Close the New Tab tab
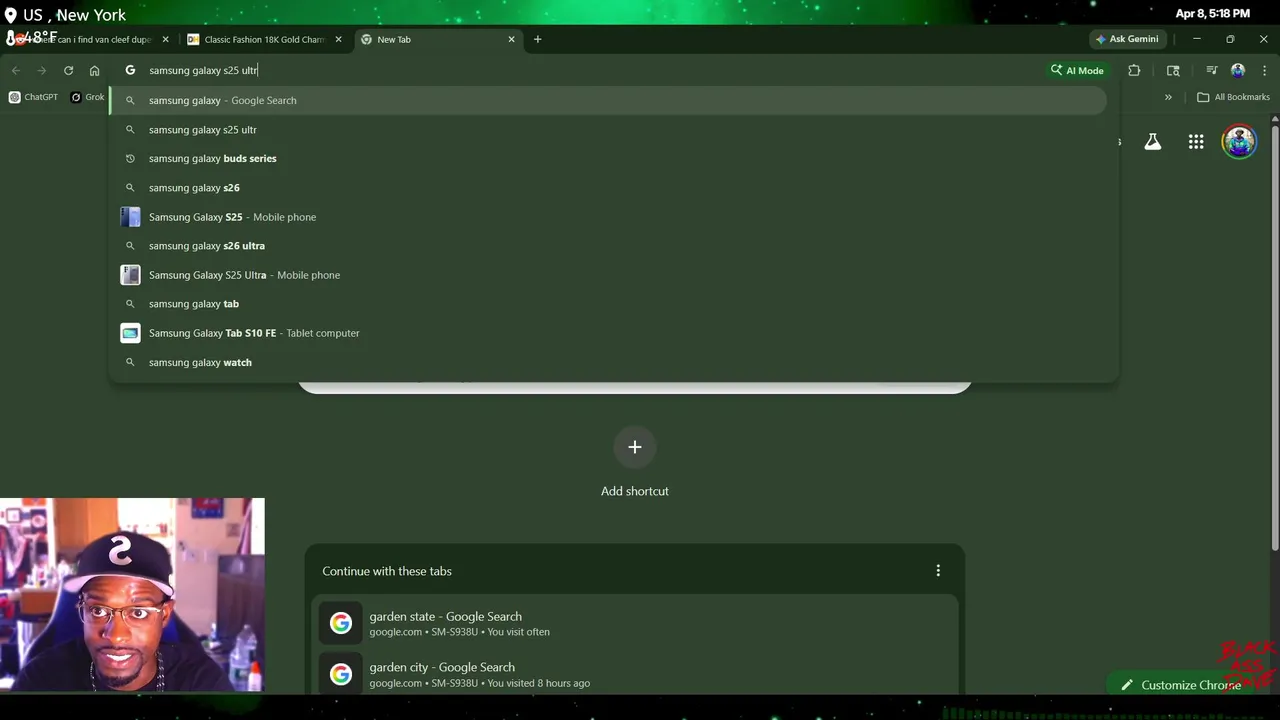This screenshot has height=720, width=1280. click(511, 39)
